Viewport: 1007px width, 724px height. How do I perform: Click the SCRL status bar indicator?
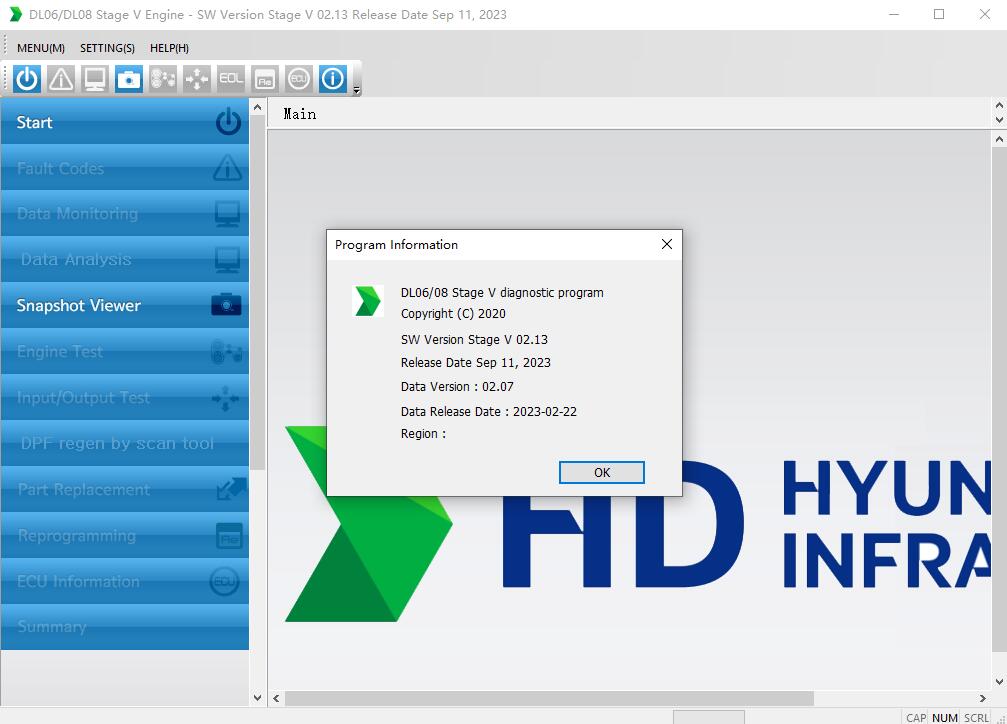pos(976,718)
